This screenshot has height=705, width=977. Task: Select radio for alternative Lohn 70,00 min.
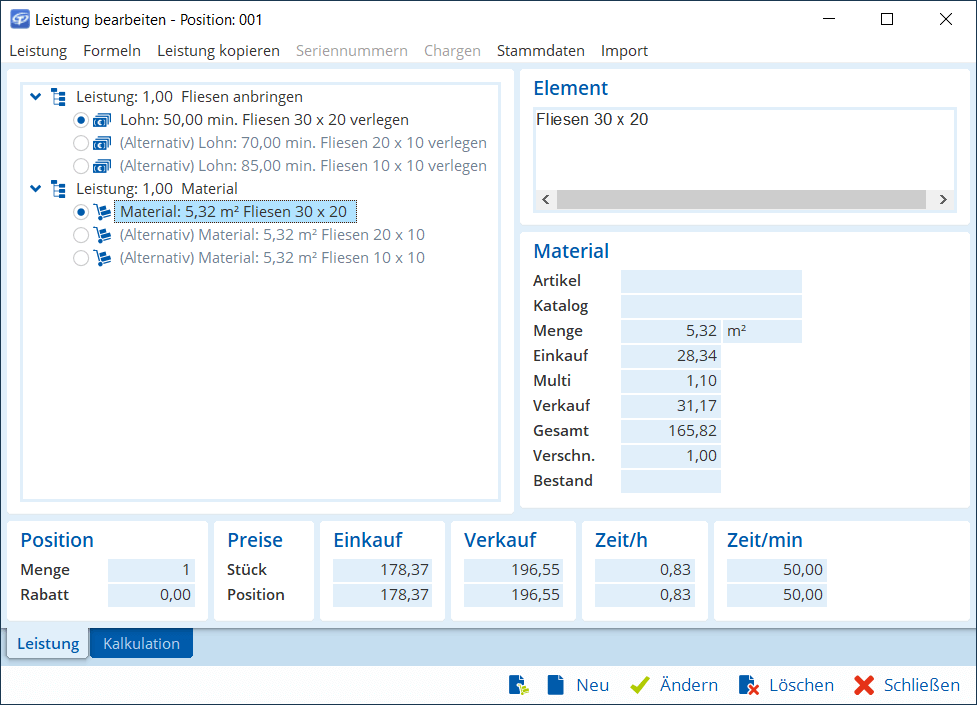pyautogui.click(x=81, y=143)
